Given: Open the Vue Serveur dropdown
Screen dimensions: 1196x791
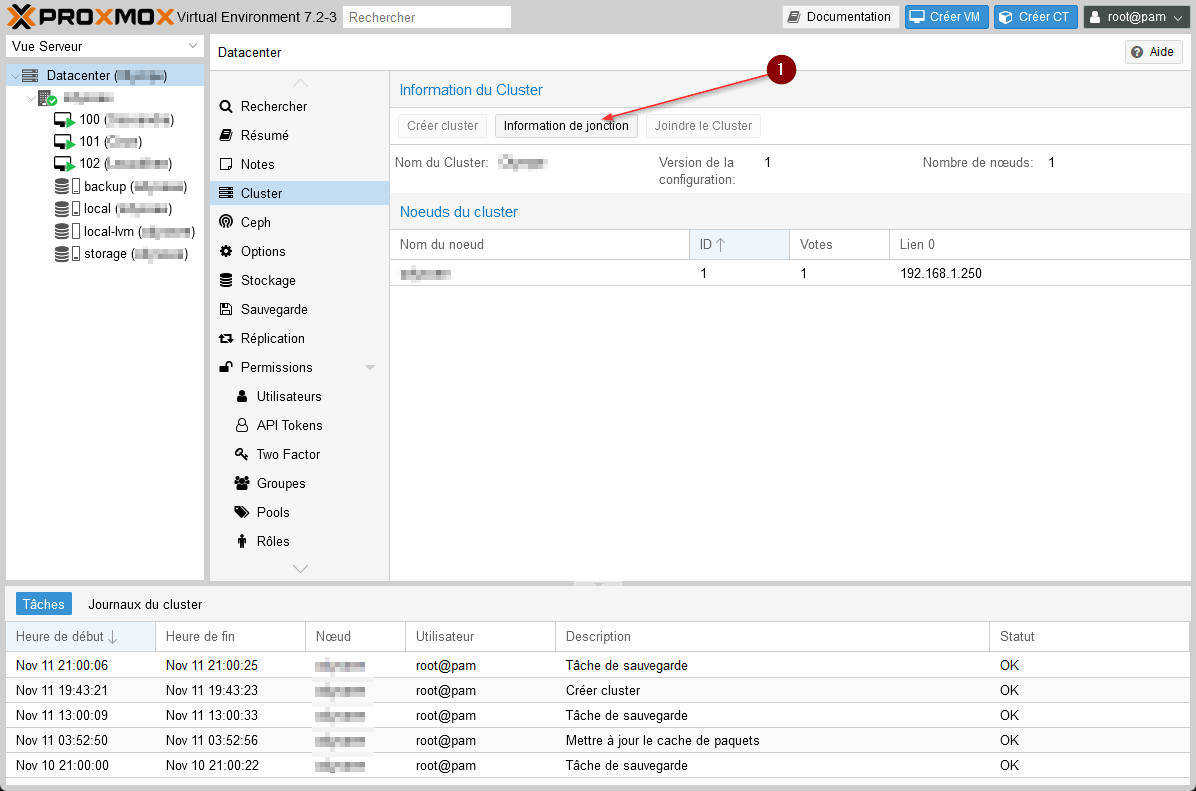Looking at the screenshot, I should [105, 46].
